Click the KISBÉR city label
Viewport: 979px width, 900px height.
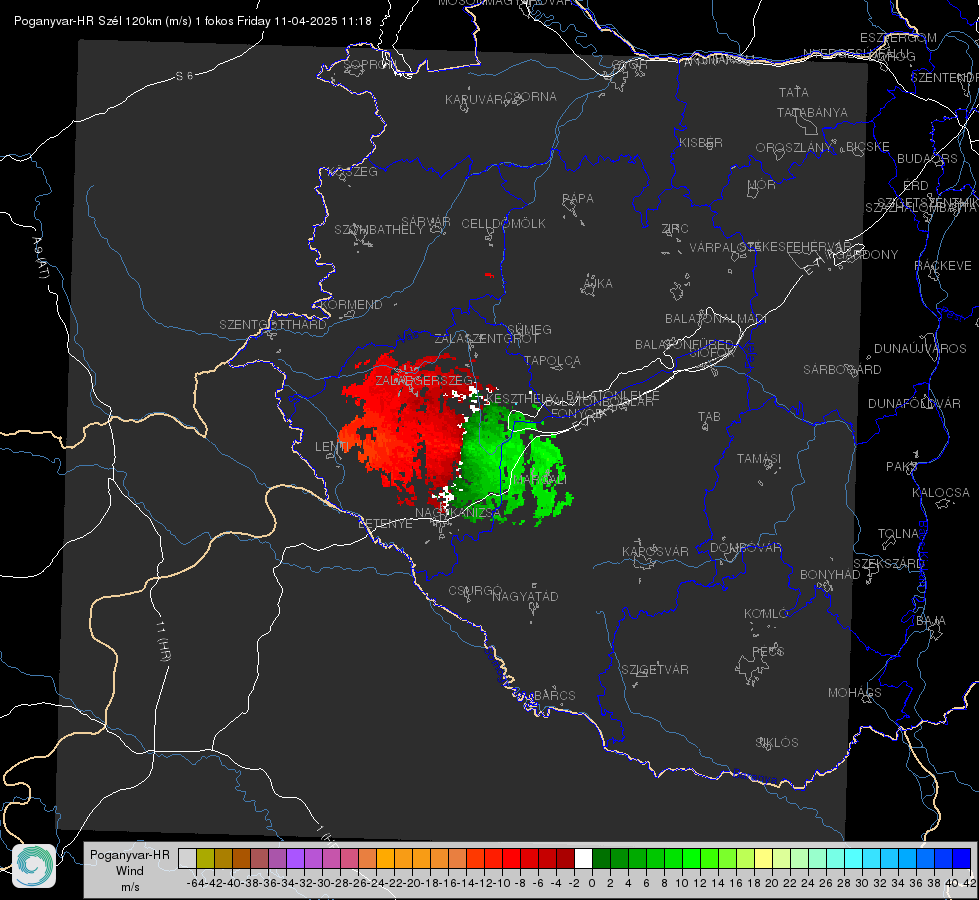701,143
